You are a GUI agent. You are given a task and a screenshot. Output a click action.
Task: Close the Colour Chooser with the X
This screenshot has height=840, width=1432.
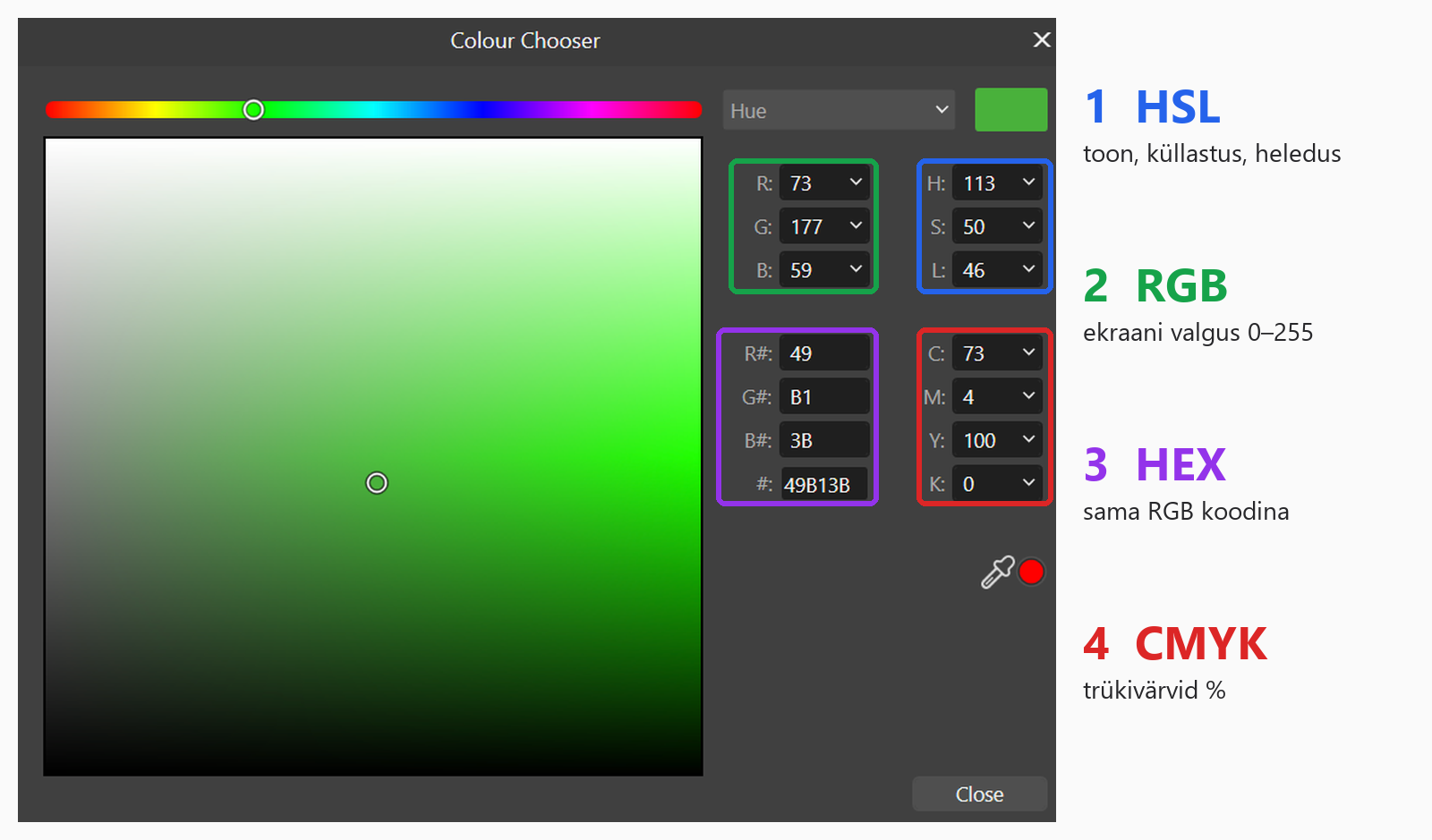(1042, 39)
